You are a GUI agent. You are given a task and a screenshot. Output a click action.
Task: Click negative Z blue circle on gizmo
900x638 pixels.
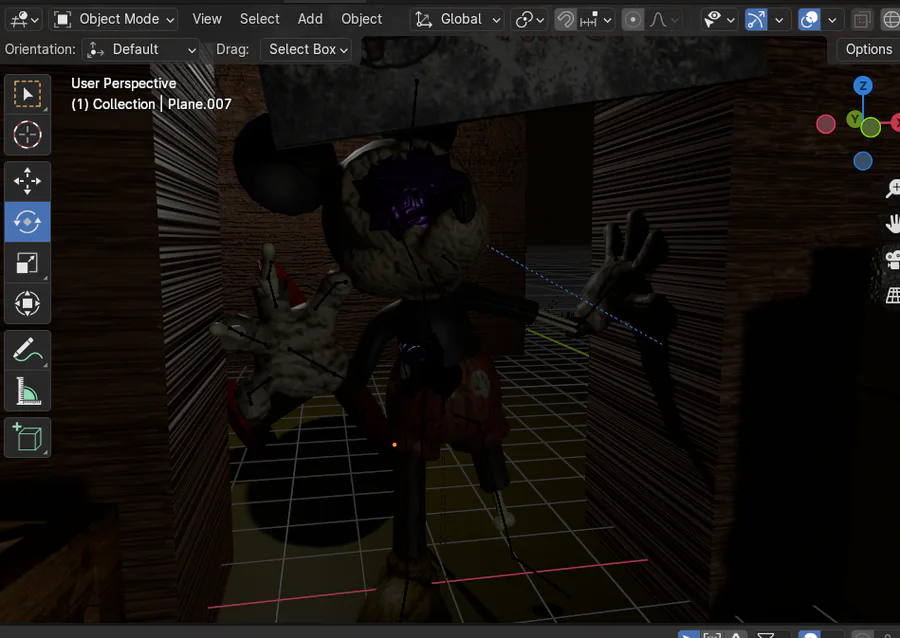coord(863,161)
